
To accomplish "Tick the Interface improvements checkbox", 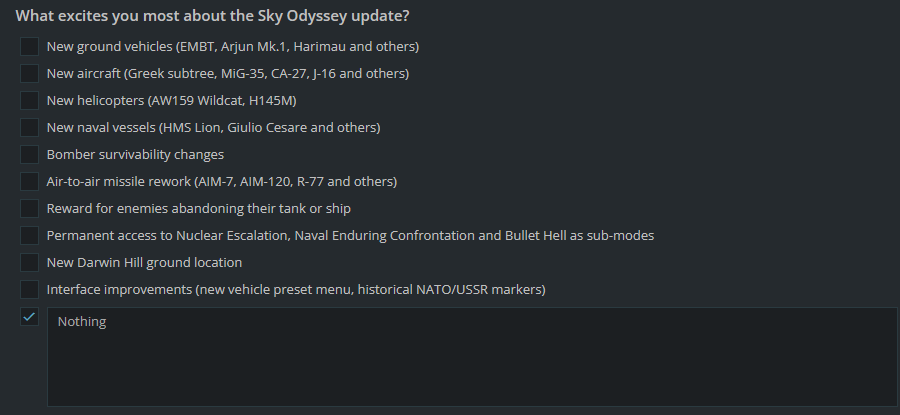I will click(x=29, y=289).
